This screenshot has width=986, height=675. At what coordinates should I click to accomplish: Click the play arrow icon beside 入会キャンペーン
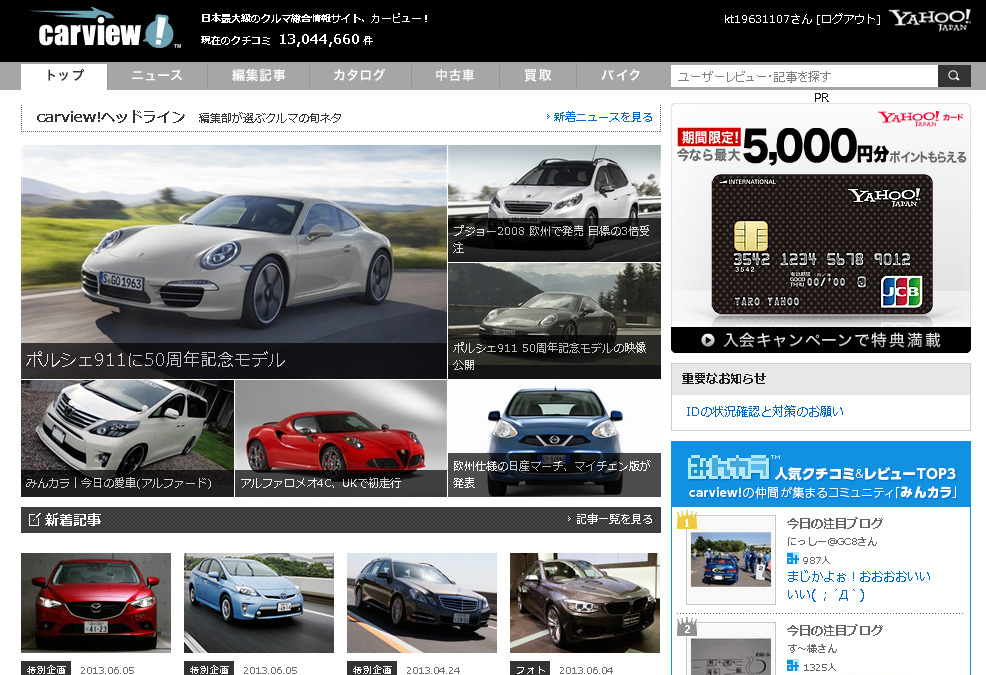pyautogui.click(x=708, y=340)
